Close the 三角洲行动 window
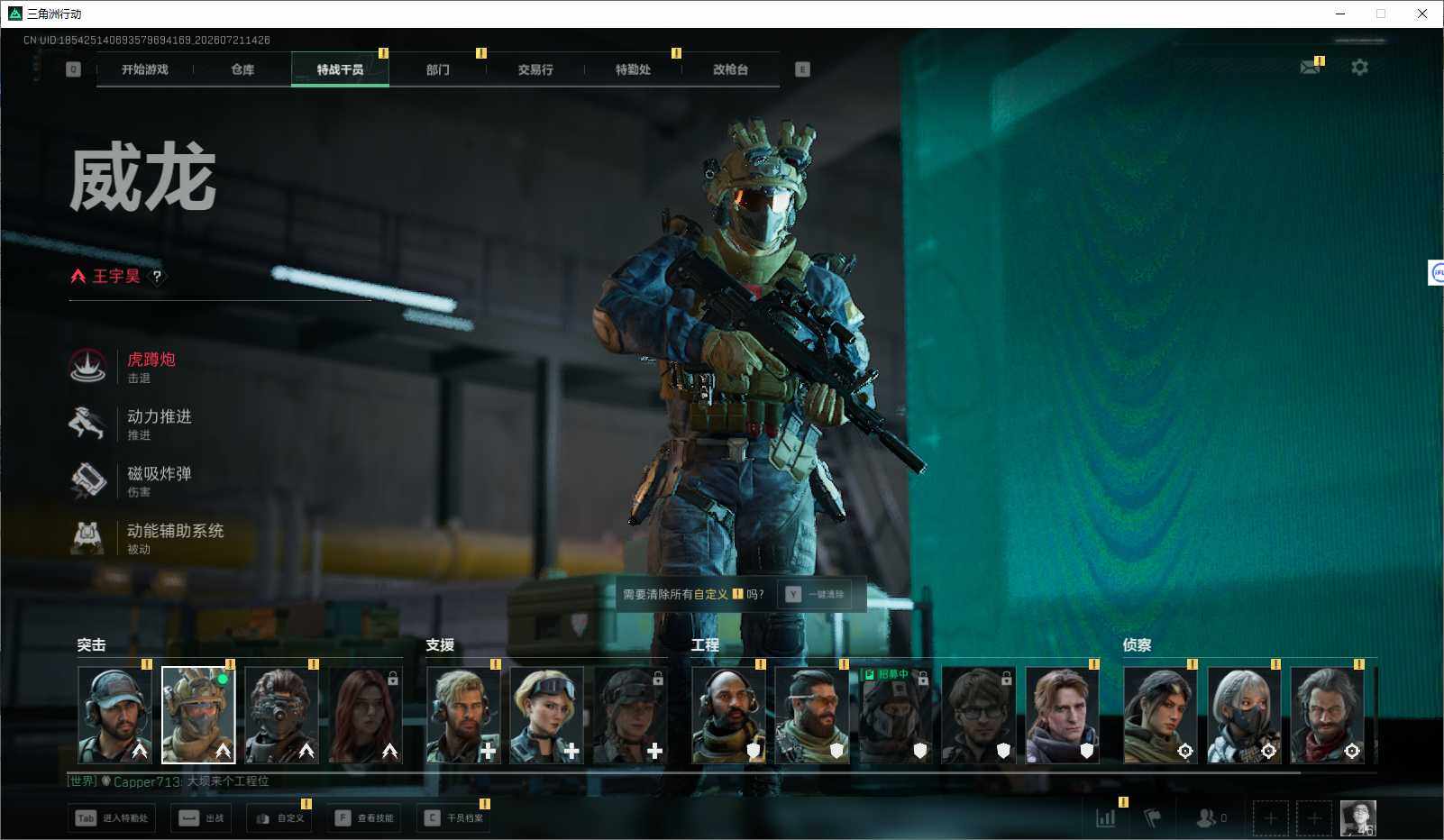Screen dimensions: 1444x840 [x=1422, y=14]
